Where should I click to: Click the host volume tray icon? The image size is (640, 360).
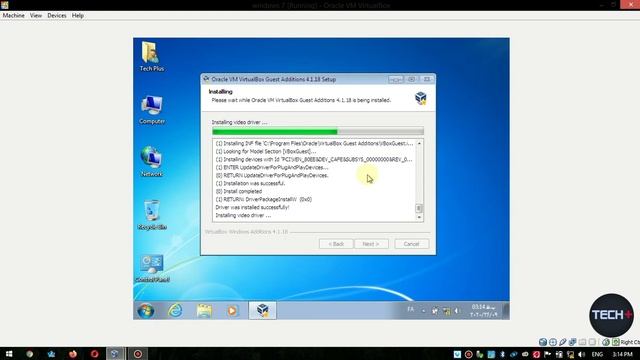582,354
